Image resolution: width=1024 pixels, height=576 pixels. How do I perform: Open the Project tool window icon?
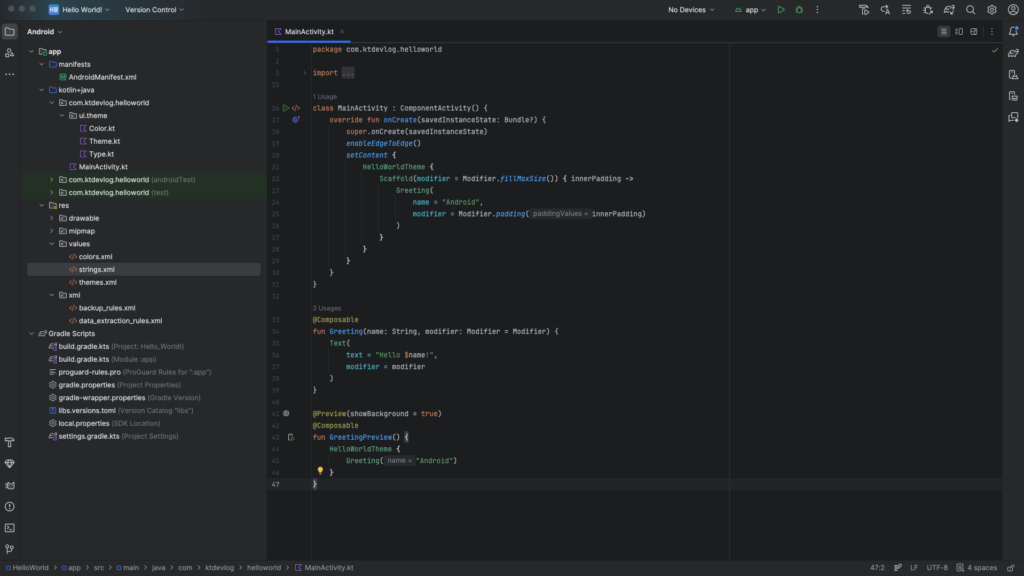(x=10, y=31)
